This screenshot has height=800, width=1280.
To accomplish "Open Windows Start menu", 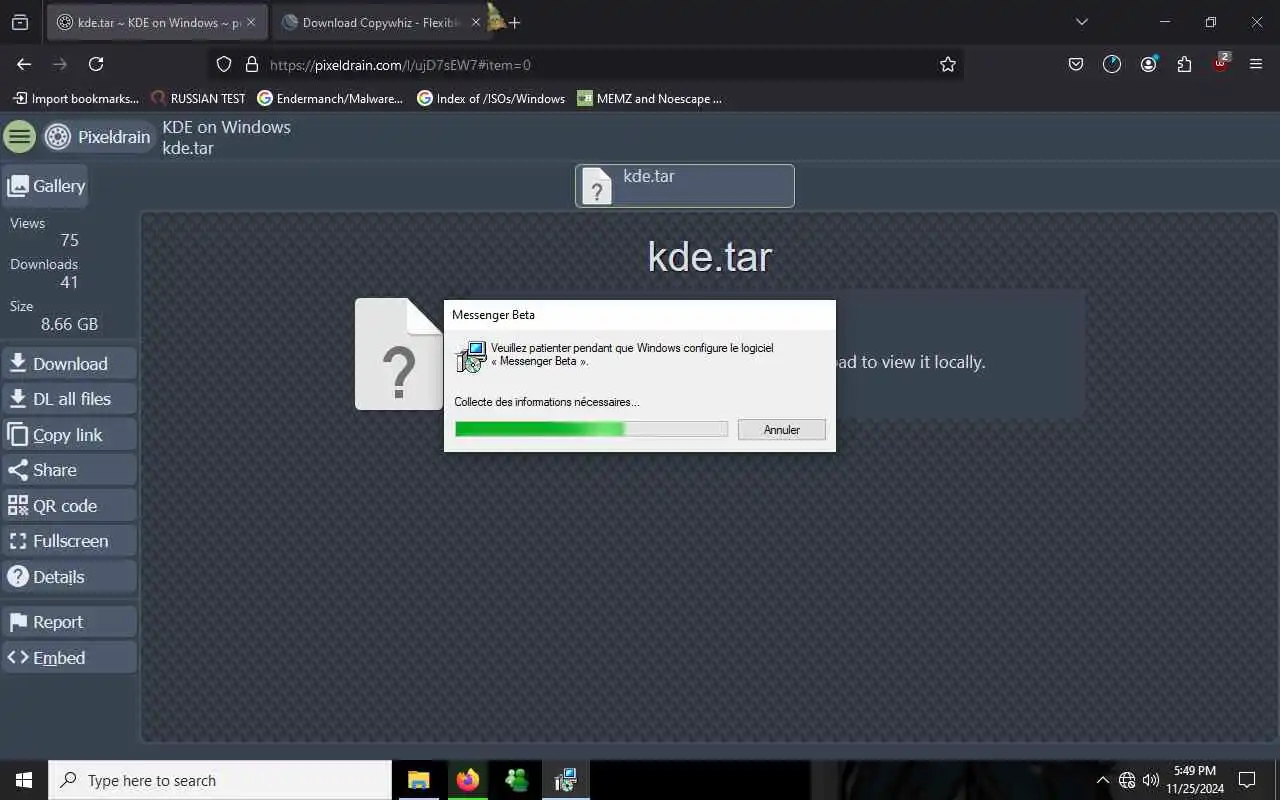I will pos(24,780).
